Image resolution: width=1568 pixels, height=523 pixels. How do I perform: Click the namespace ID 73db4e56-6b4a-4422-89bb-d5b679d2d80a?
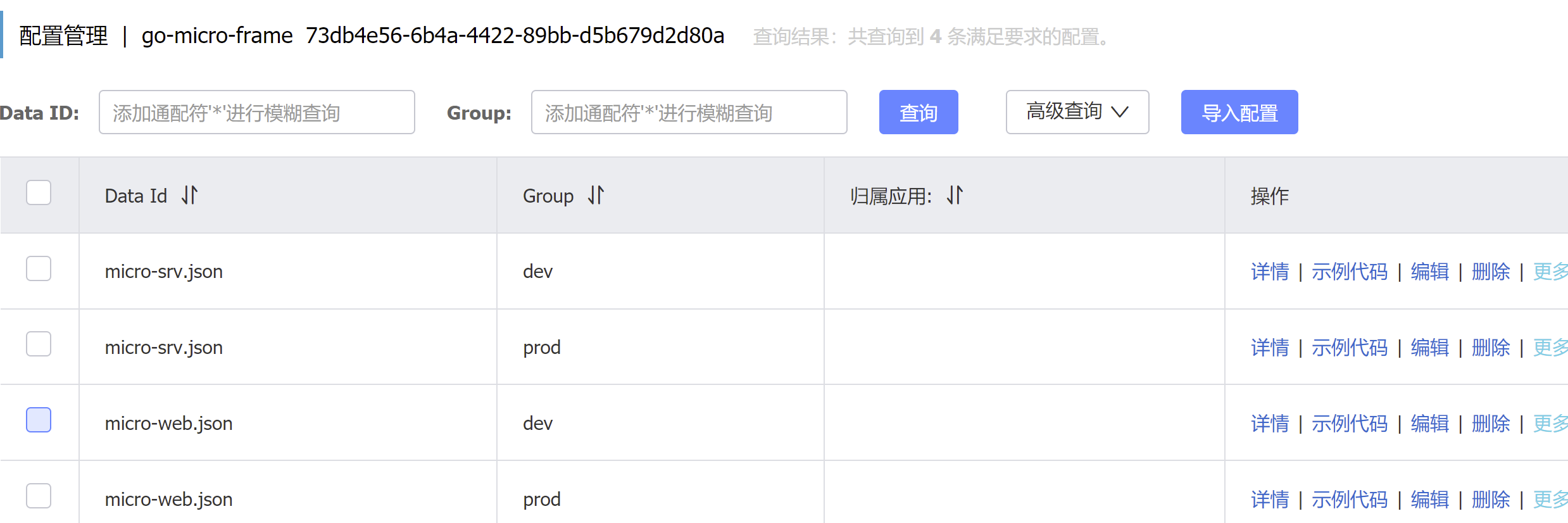pos(515,35)
